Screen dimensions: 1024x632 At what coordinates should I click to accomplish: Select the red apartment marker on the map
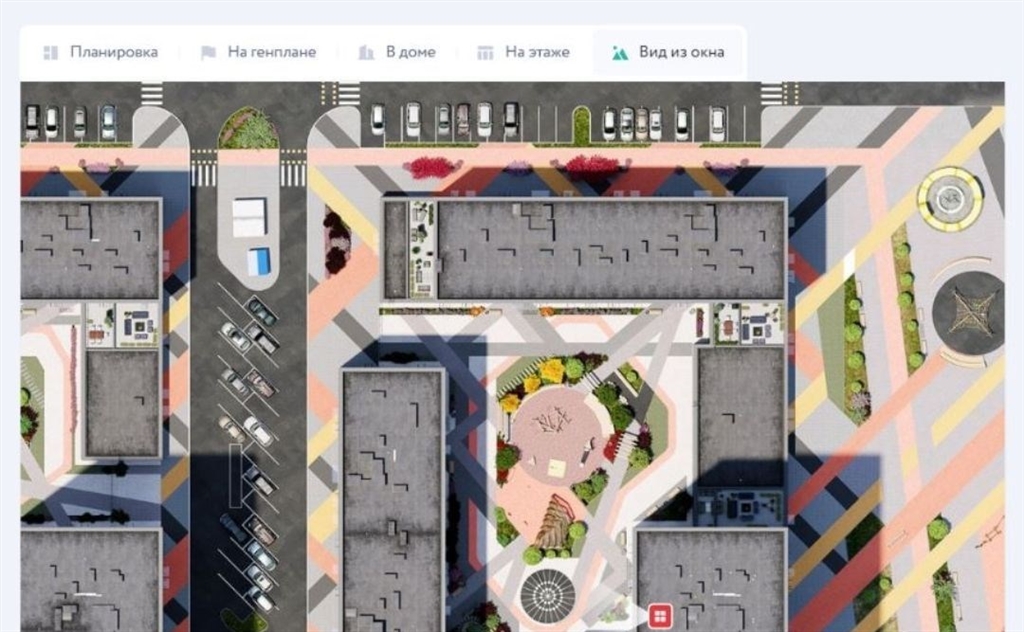click(660, 613)
